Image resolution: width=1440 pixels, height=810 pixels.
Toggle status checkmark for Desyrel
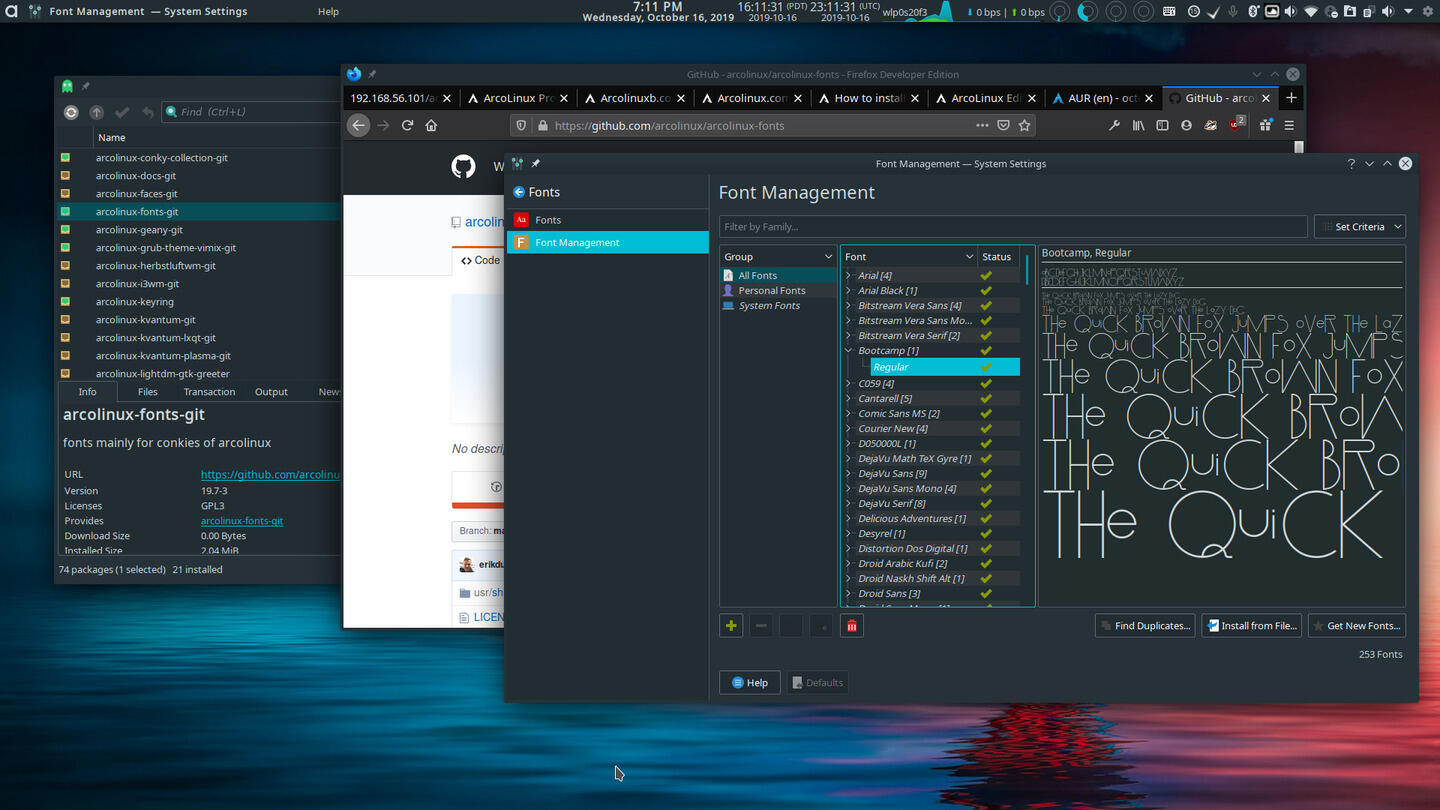[x=986, y=533]
